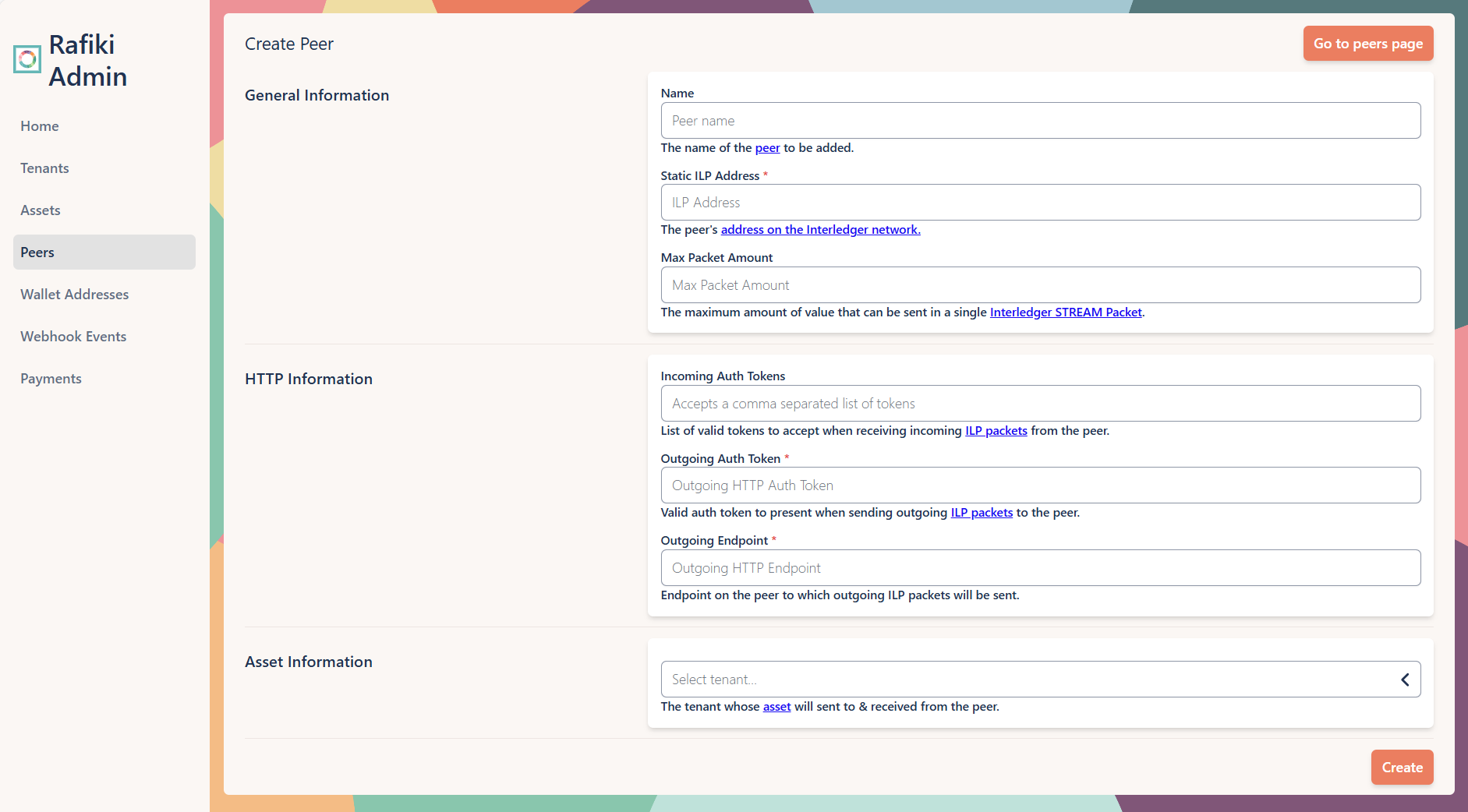Viewport: 1468px width, 812px height.
Task: Click the Interledger STREAM Packet link
Action: click(1066, 312)
